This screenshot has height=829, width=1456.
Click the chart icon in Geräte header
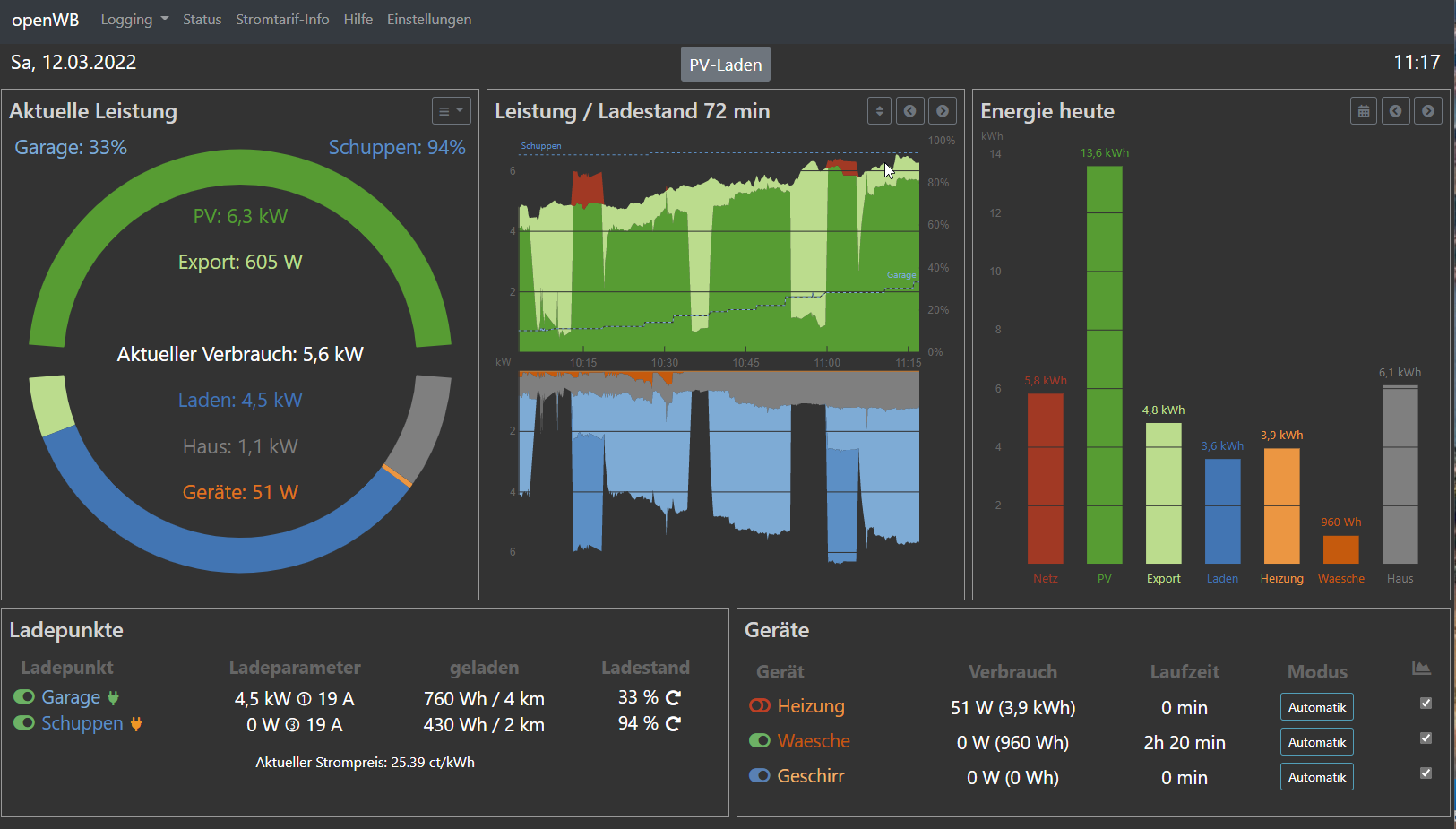click(x=1421, y=669)
